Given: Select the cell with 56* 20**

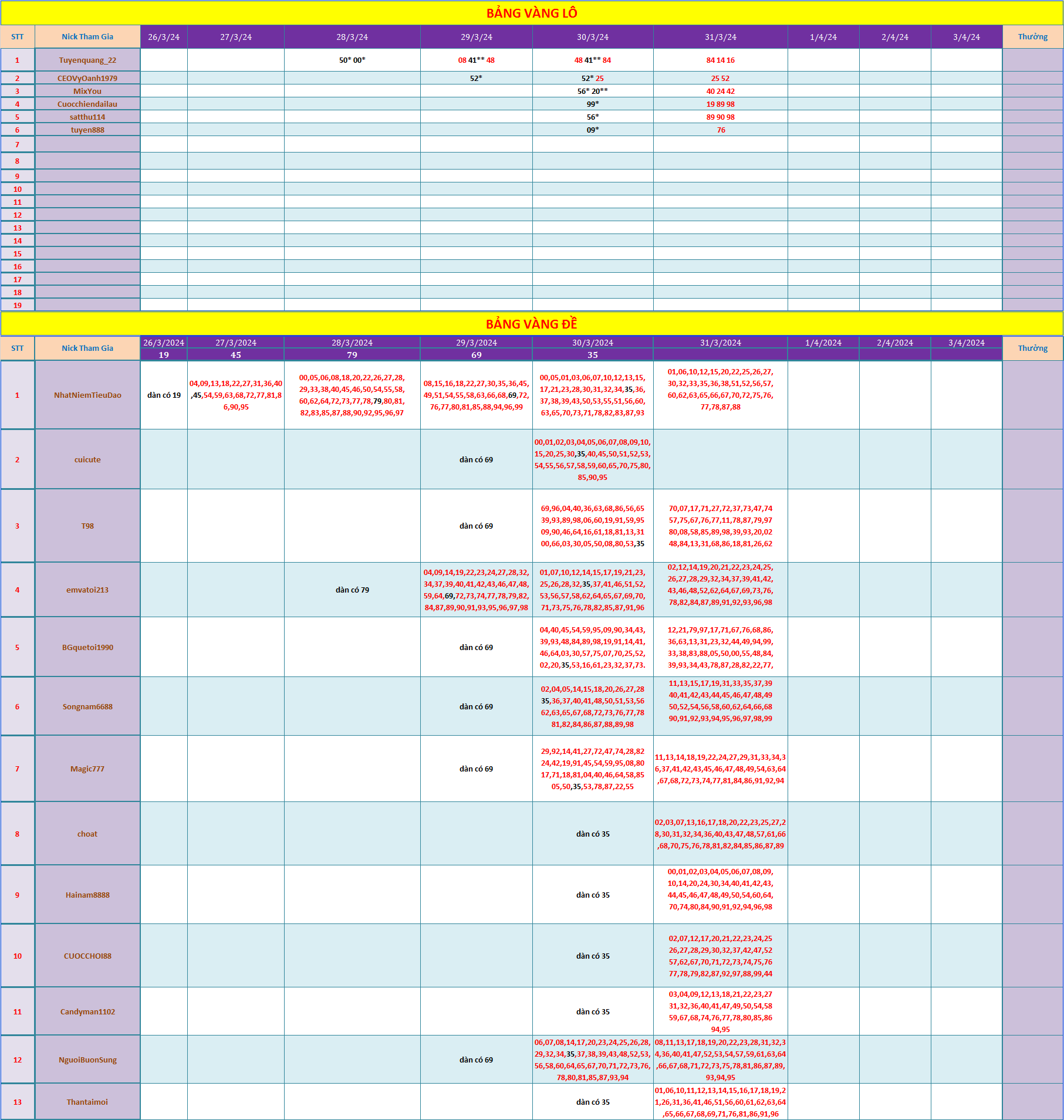Looking at the screenshot, I should click(x=593, y=91).
